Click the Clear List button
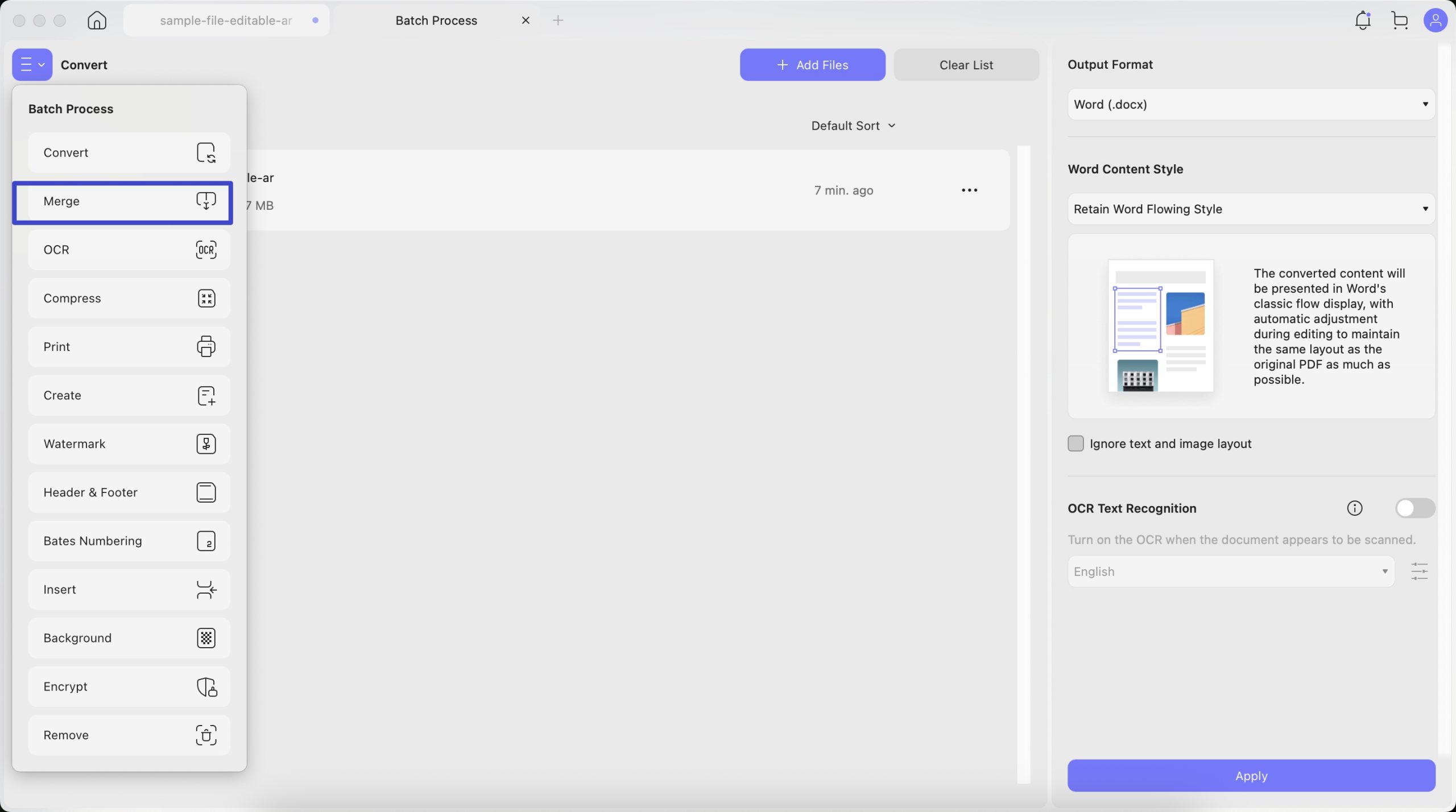Image resolution: width=1456 pixels, height=812 pixels. (x=966, y=65)
